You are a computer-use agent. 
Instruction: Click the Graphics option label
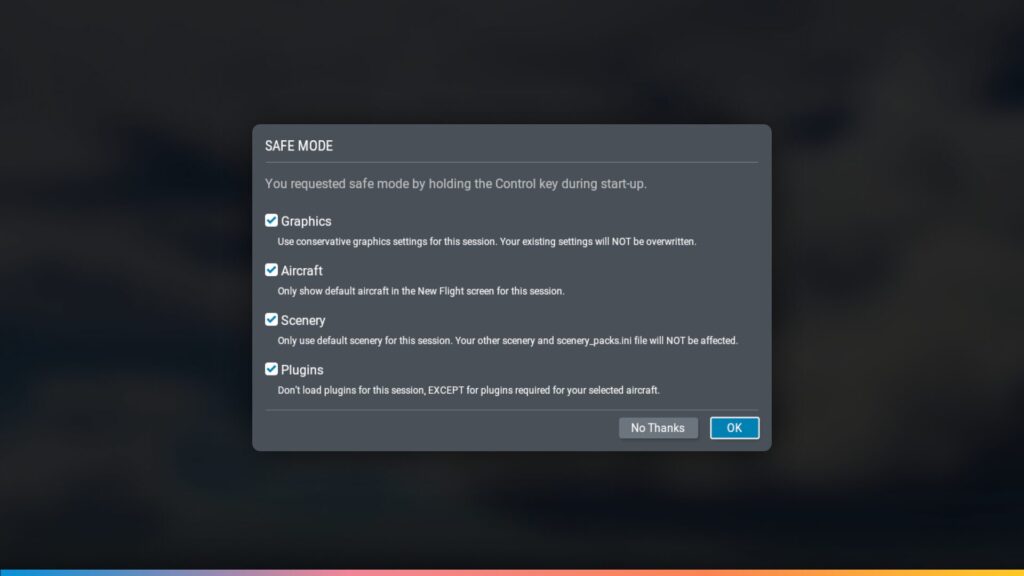click(306, 221)
